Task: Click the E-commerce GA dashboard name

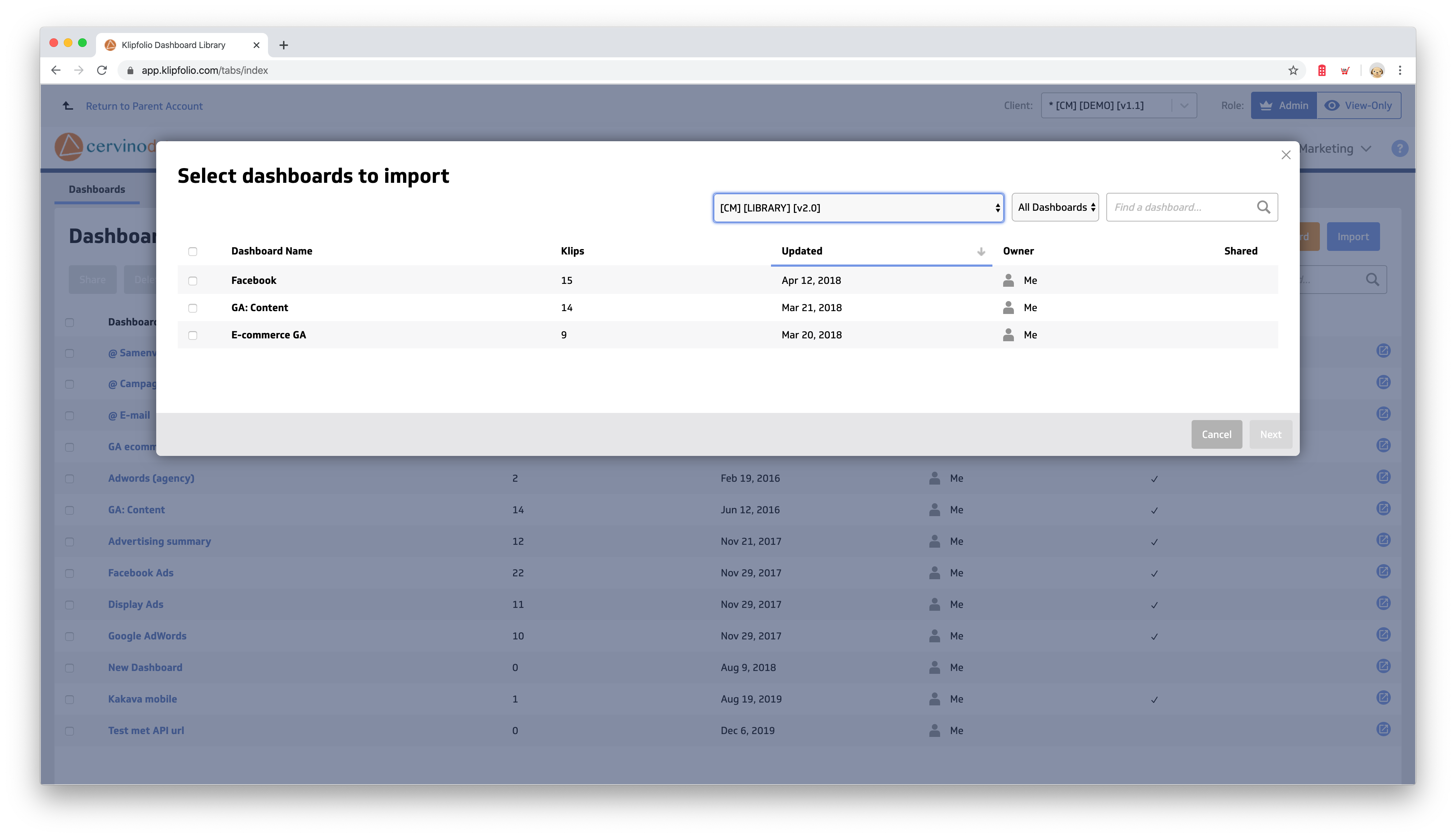Action: [269, 335]
